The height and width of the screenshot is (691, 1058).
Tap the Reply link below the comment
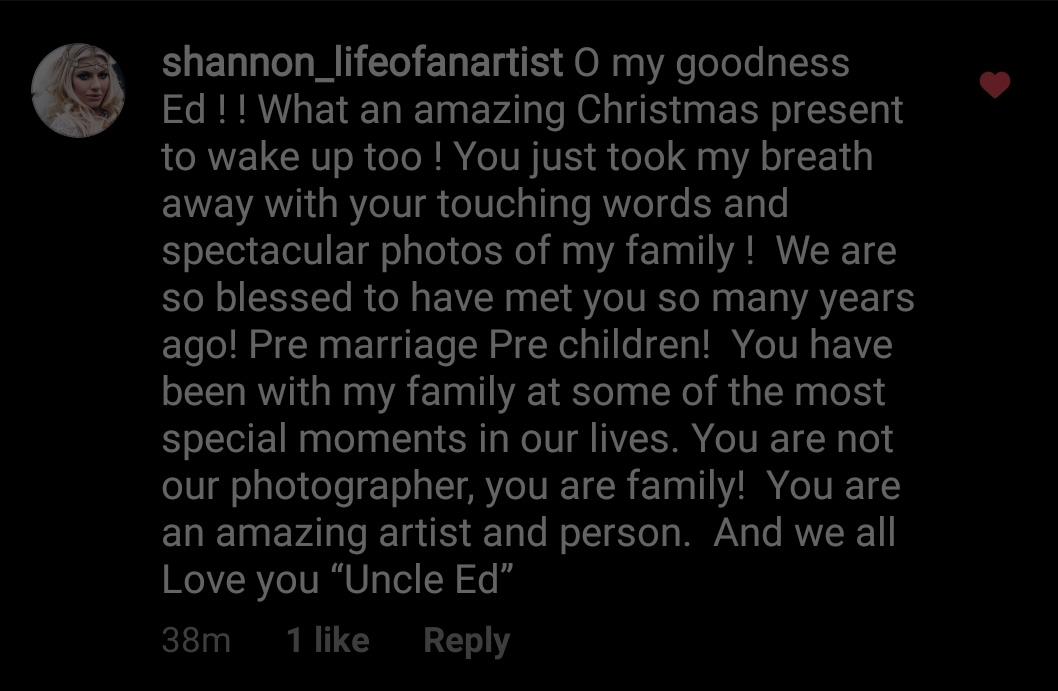point(466,640)
